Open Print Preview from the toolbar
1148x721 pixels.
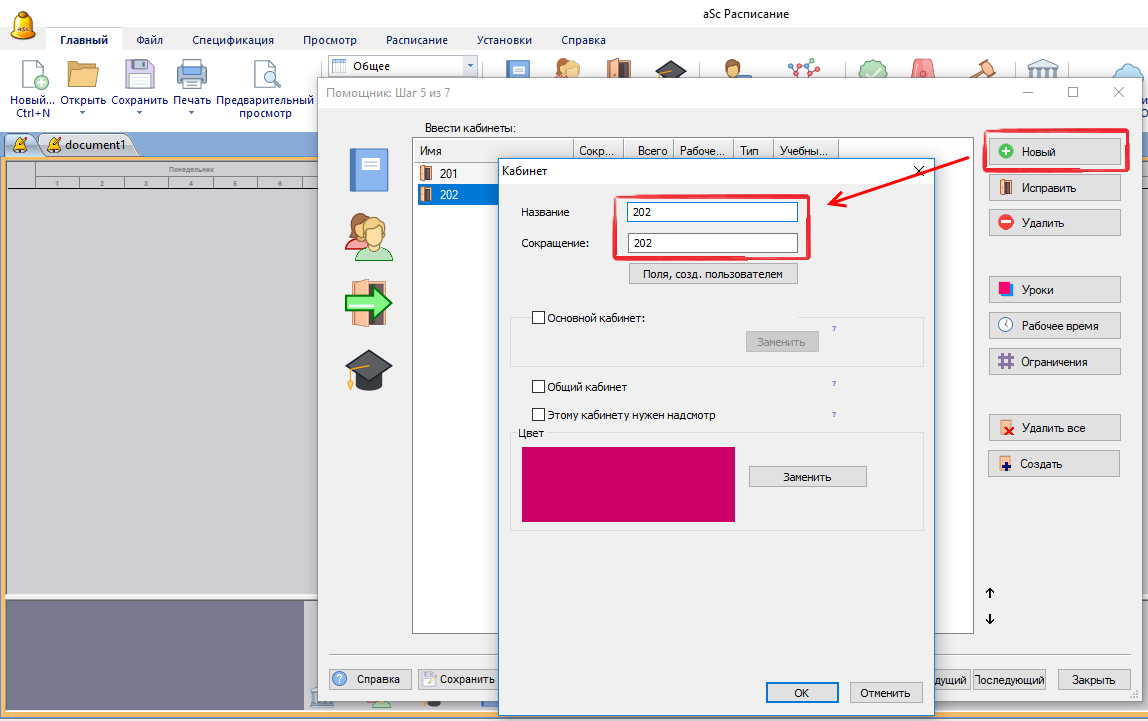pyautogui.click(x=265, y=76)
